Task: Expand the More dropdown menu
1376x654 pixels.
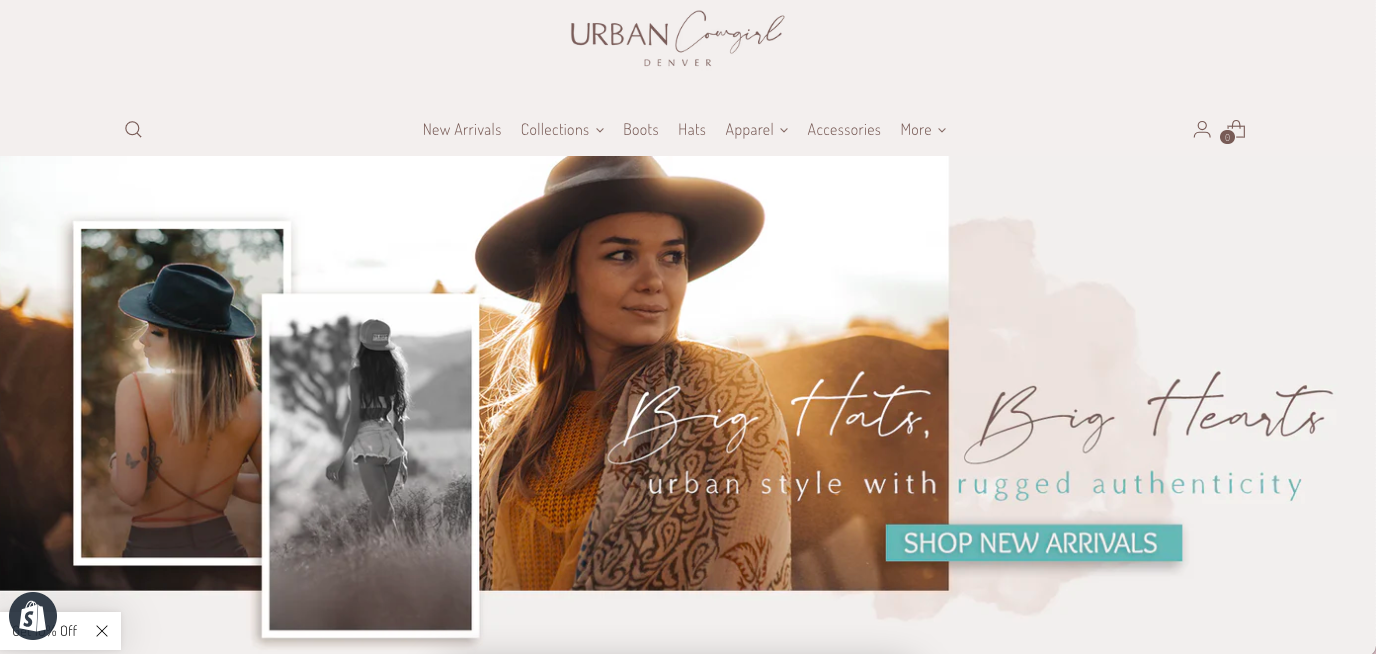Action: click(923, 130)
